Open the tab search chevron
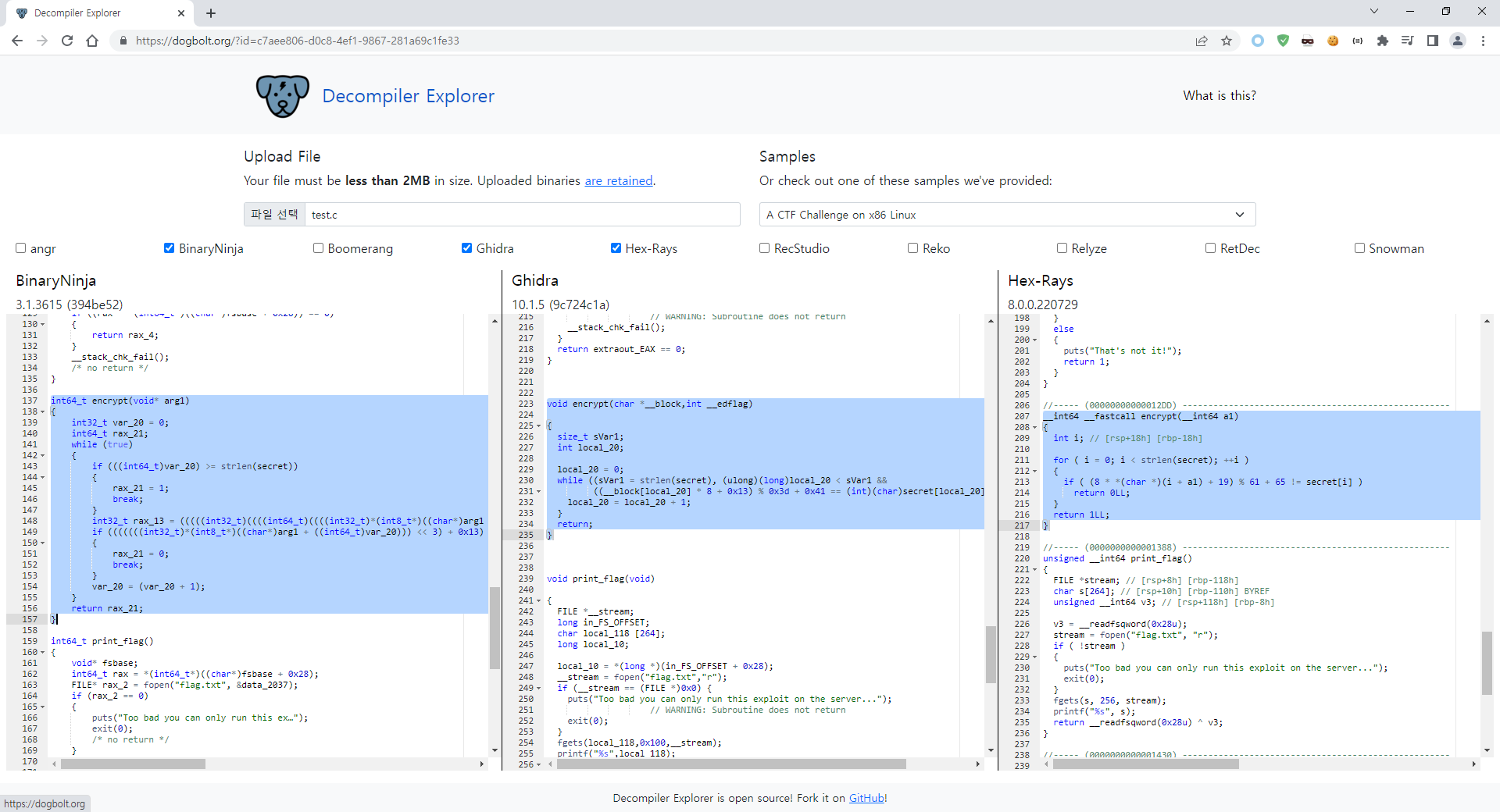 [1374, 11]
